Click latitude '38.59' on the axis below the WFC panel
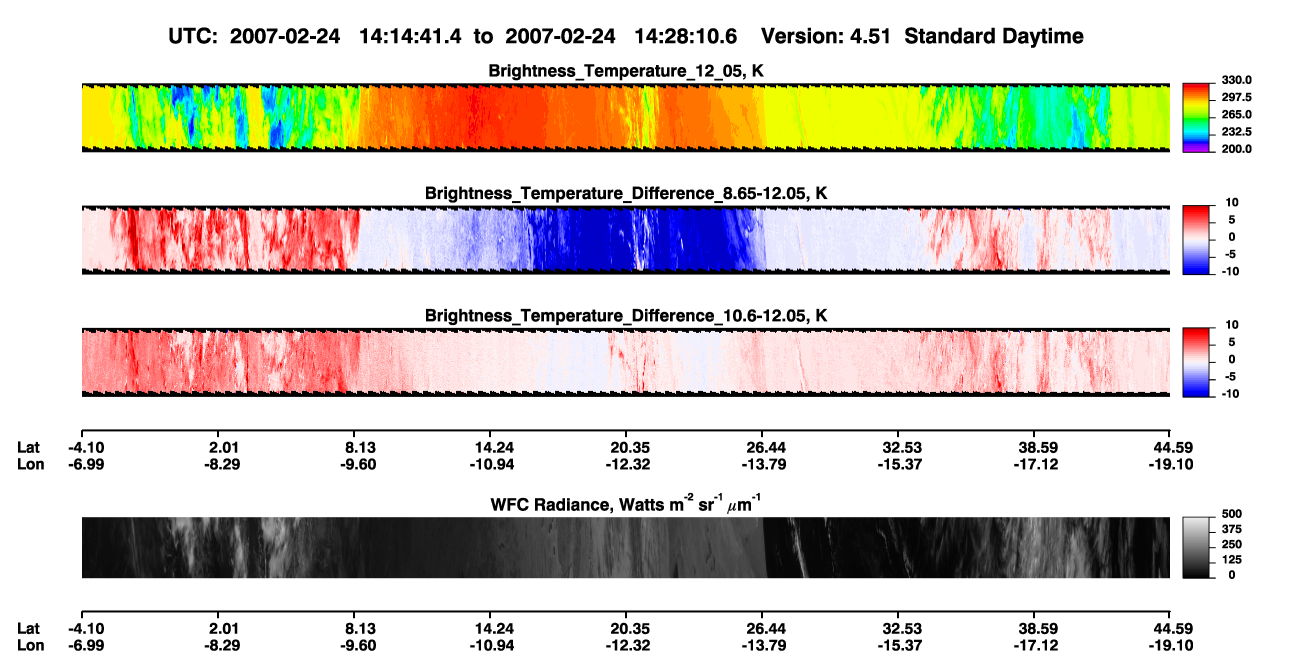 pos(1034,628)
